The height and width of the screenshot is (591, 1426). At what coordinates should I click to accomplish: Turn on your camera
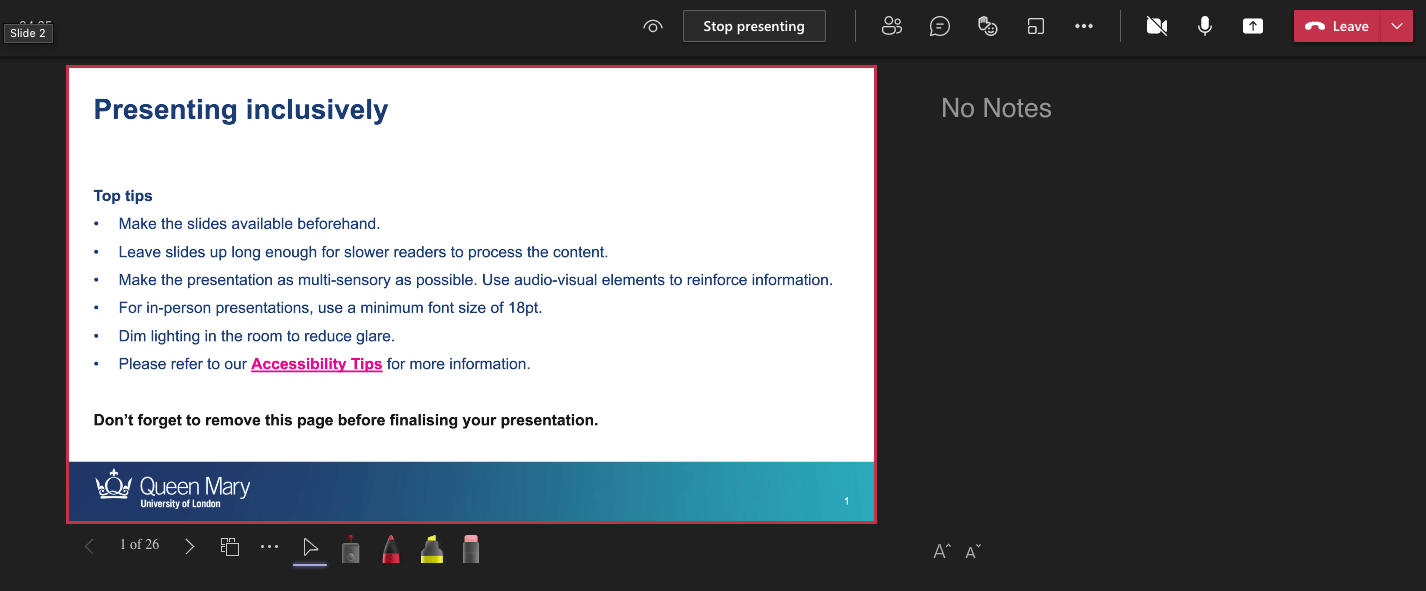pyautogui.click(x=1156, y=26)
